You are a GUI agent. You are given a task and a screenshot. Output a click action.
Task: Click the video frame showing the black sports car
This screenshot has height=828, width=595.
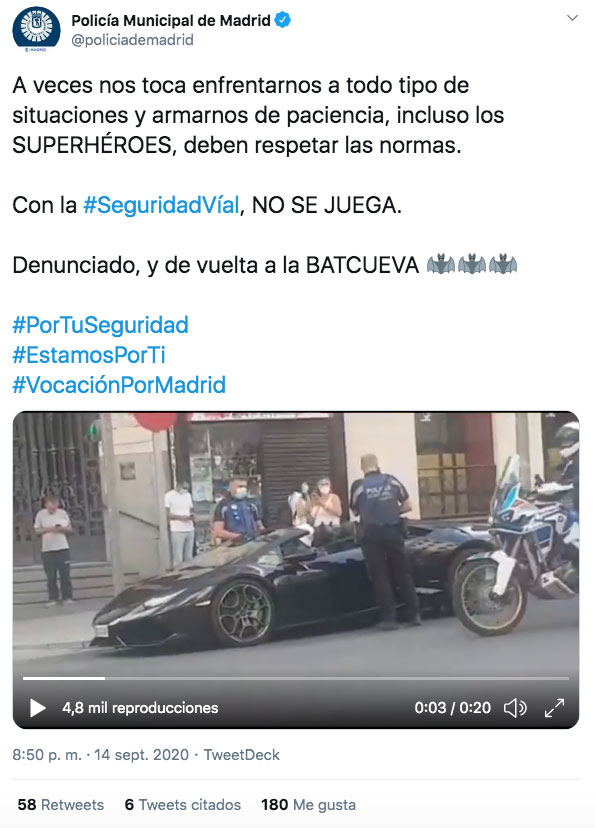[x=296, y=544]
